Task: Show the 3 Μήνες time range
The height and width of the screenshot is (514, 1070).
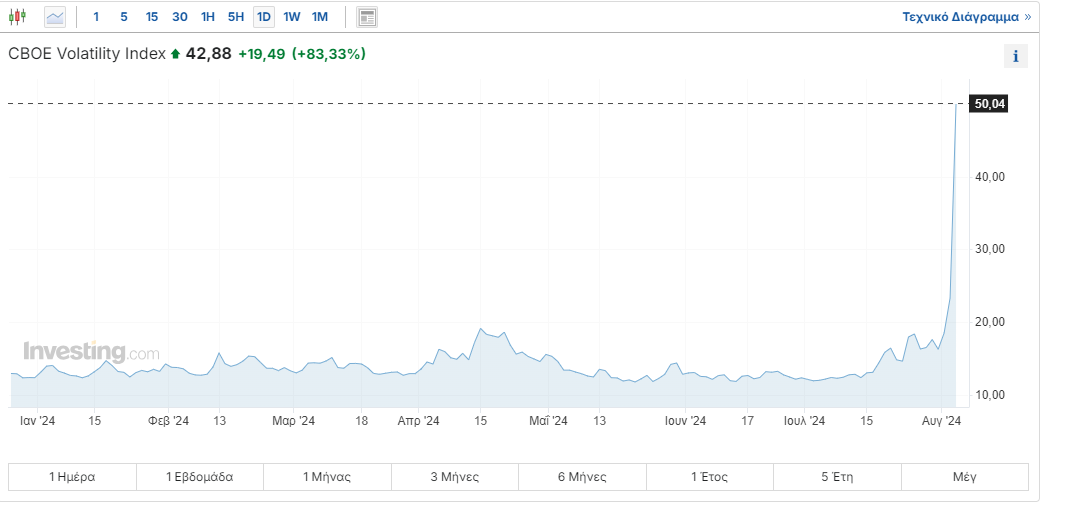Action: coord(455,477)
